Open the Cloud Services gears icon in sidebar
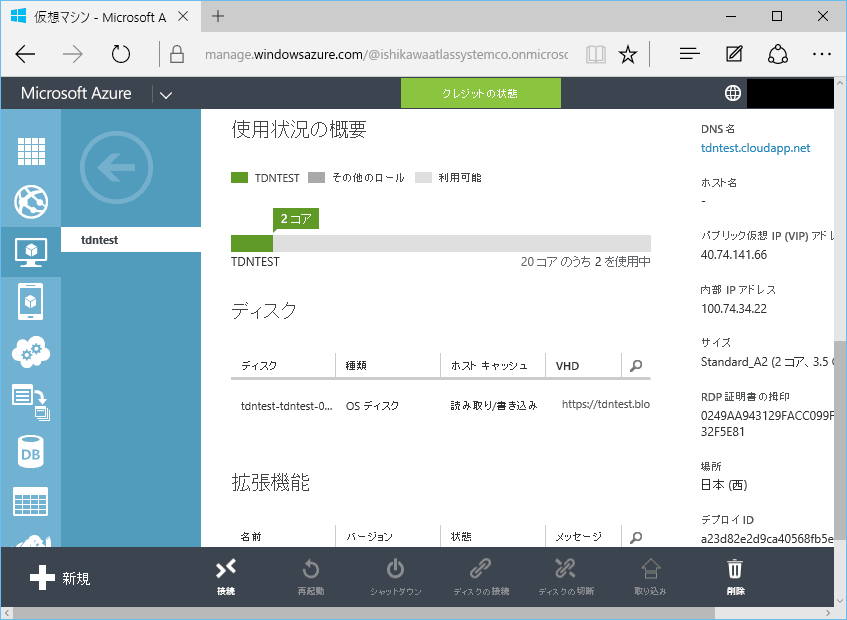 click(x=31, y=352)
